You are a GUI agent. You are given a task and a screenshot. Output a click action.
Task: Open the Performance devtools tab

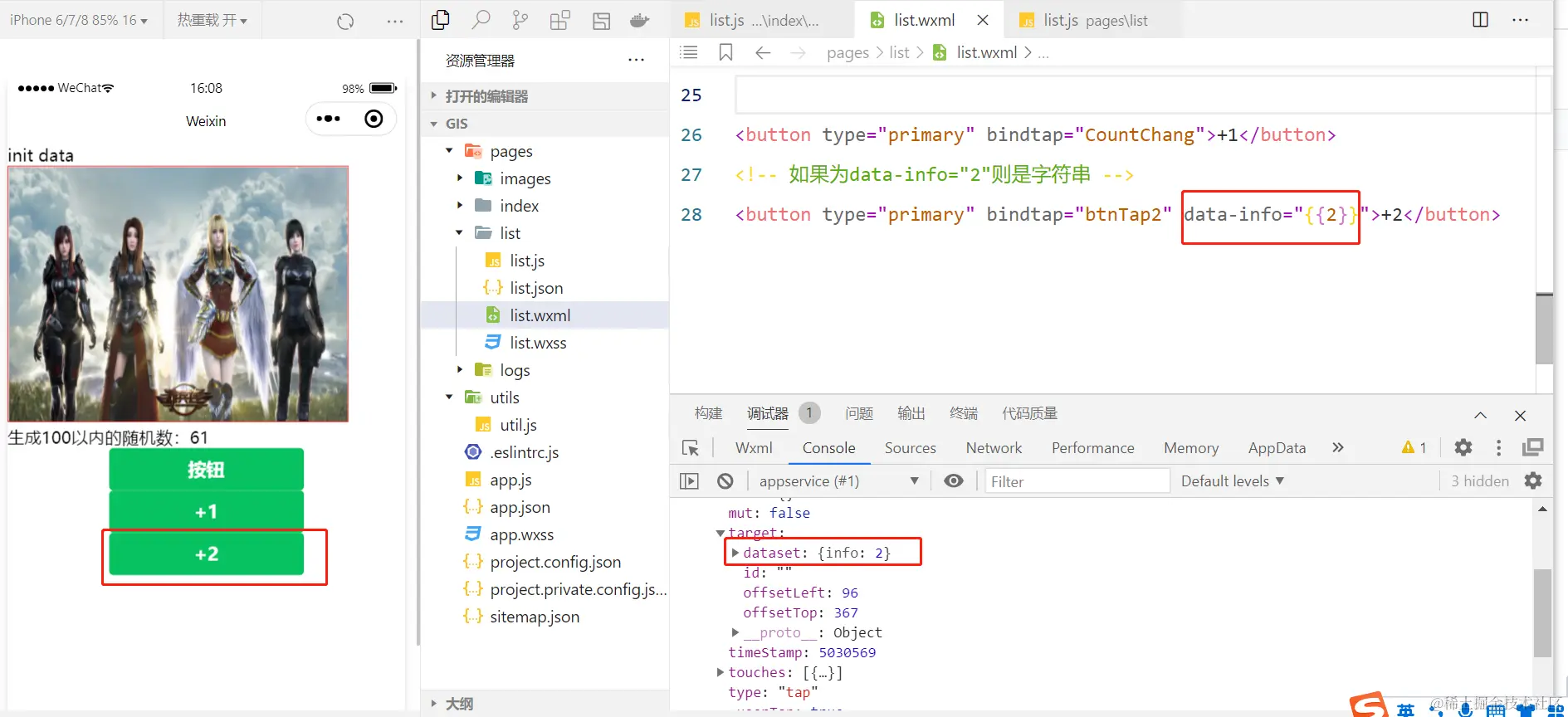(x=1092, y=448)
